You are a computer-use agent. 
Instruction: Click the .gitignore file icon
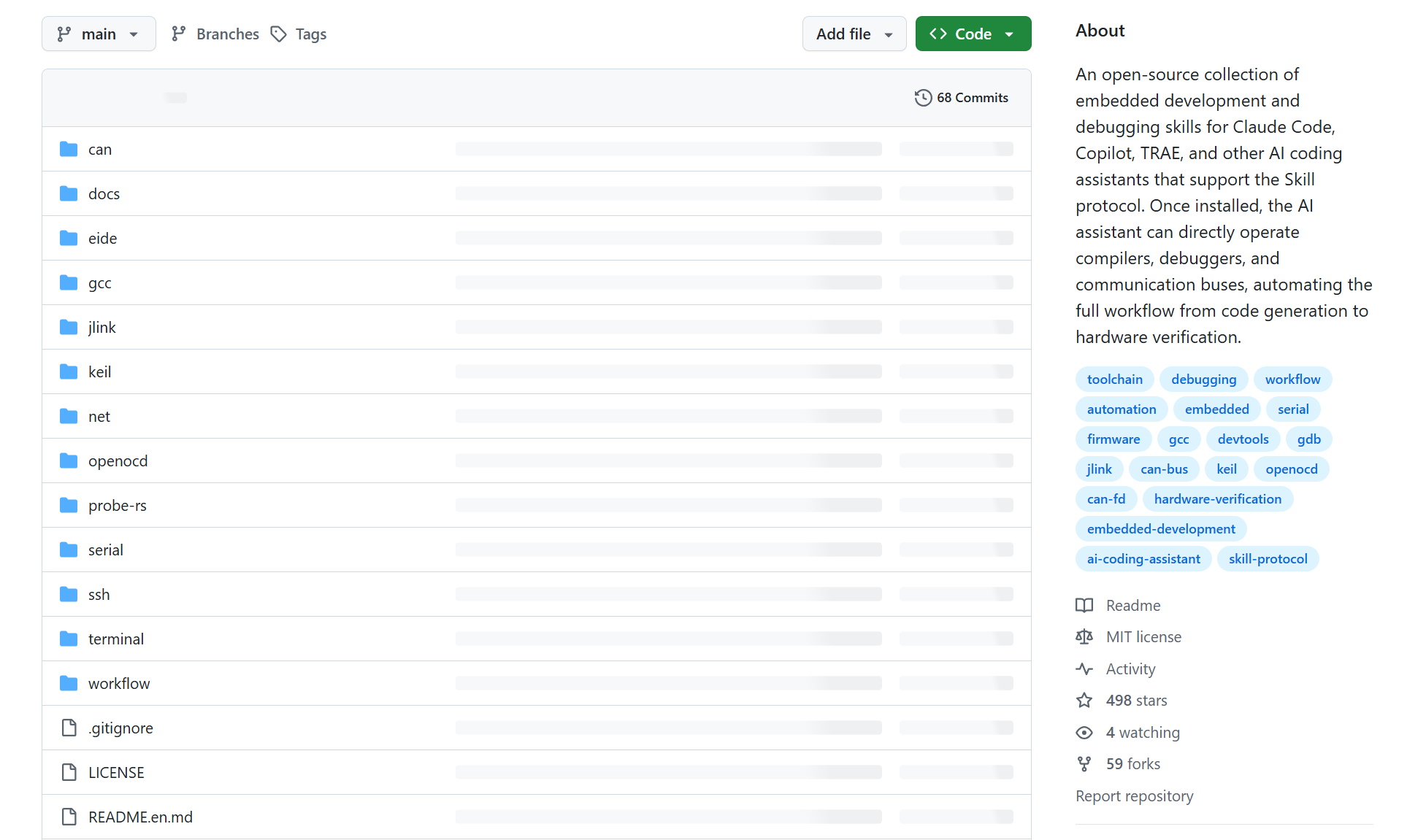(x=69, y=728)
